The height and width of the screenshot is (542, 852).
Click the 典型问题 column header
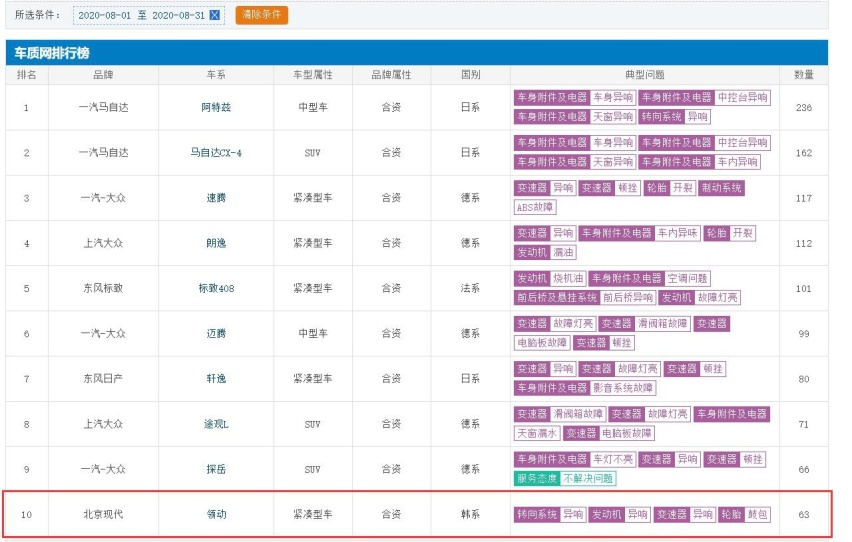(644, 75)
